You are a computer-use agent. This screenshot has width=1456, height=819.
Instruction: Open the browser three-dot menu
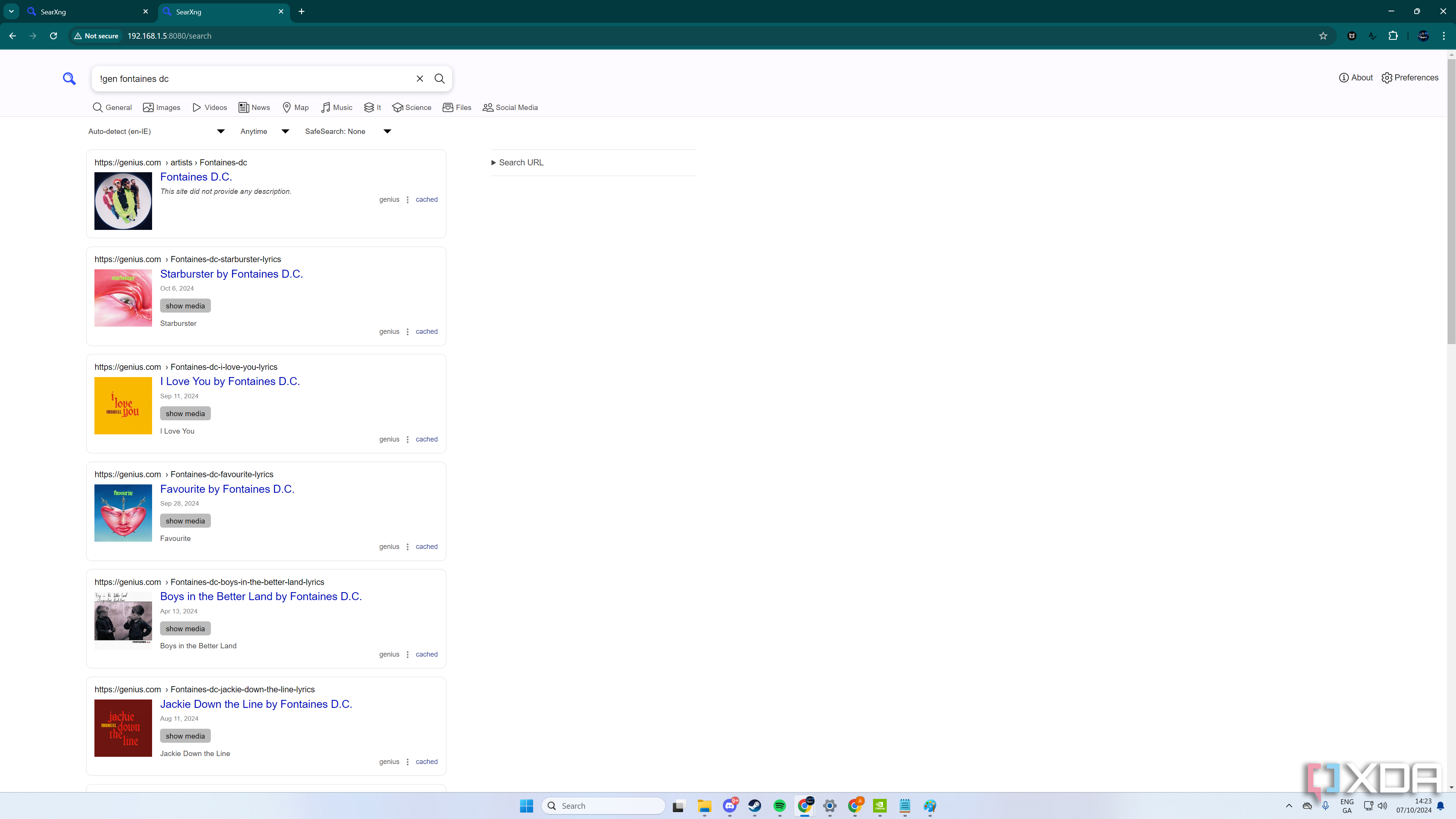point(1443,36)
